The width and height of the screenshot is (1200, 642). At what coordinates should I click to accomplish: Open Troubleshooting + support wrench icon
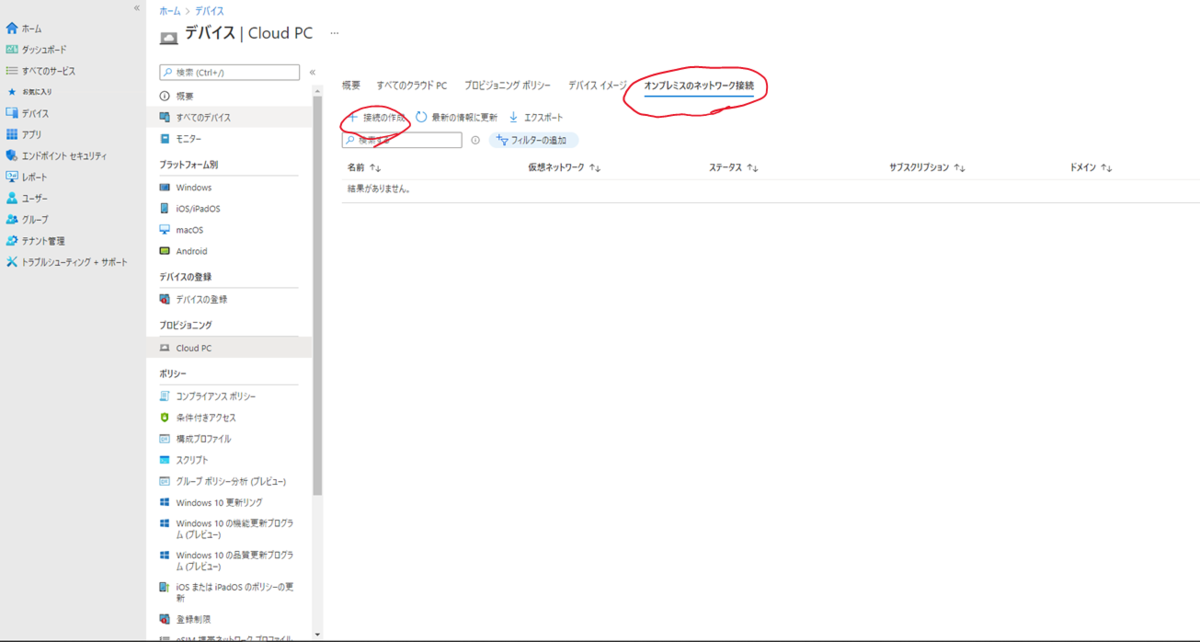(12, 262)
